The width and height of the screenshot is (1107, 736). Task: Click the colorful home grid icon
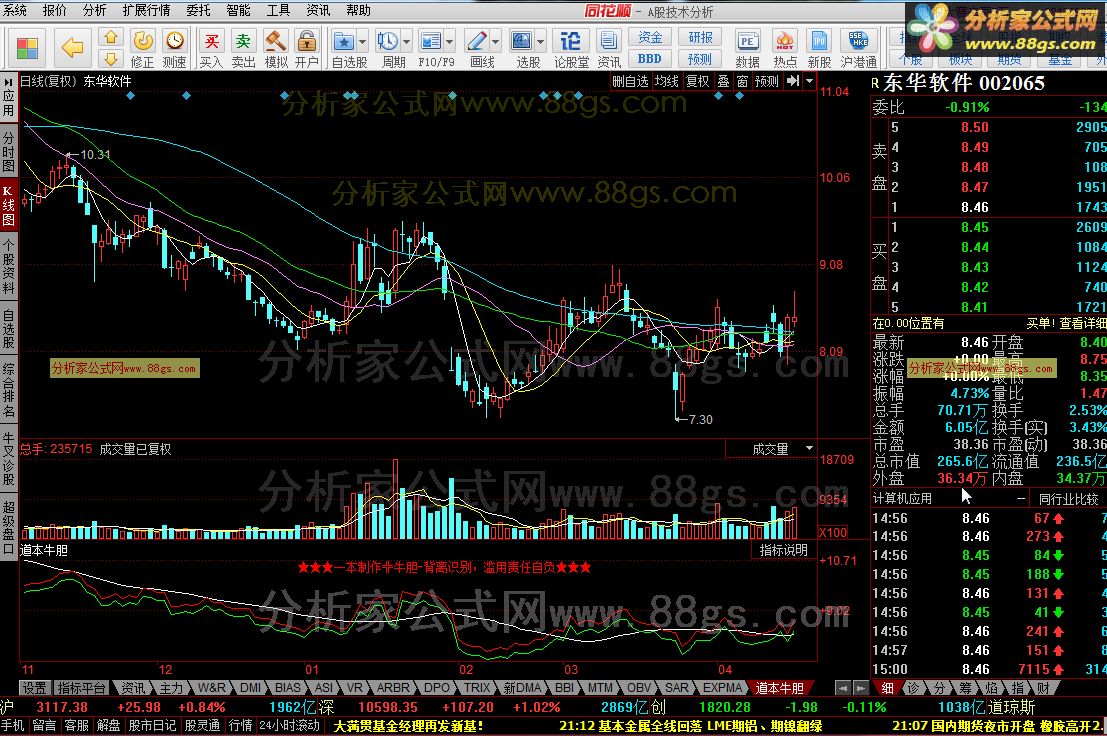[x=27, y=47]
